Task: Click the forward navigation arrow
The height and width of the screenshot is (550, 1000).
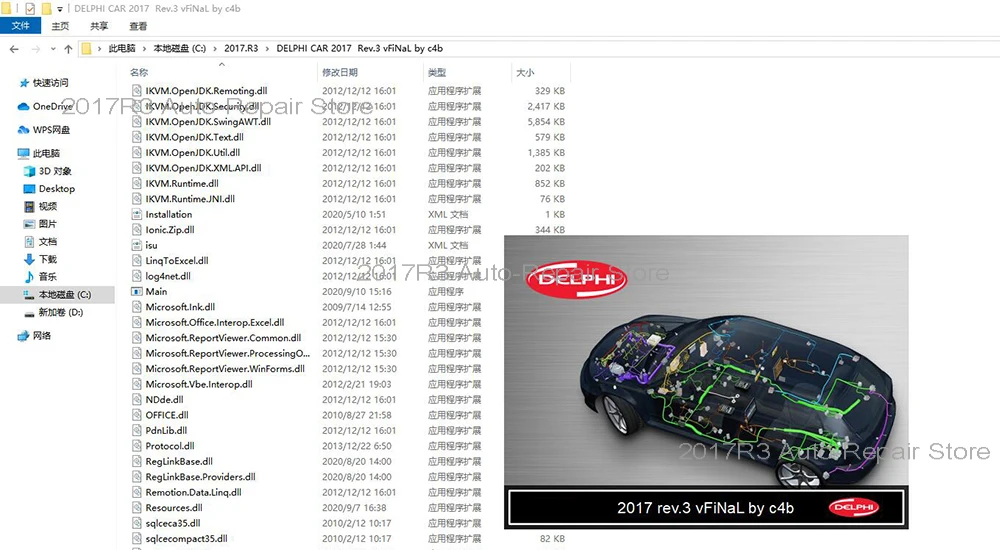Action: click(x=36, y=48)
